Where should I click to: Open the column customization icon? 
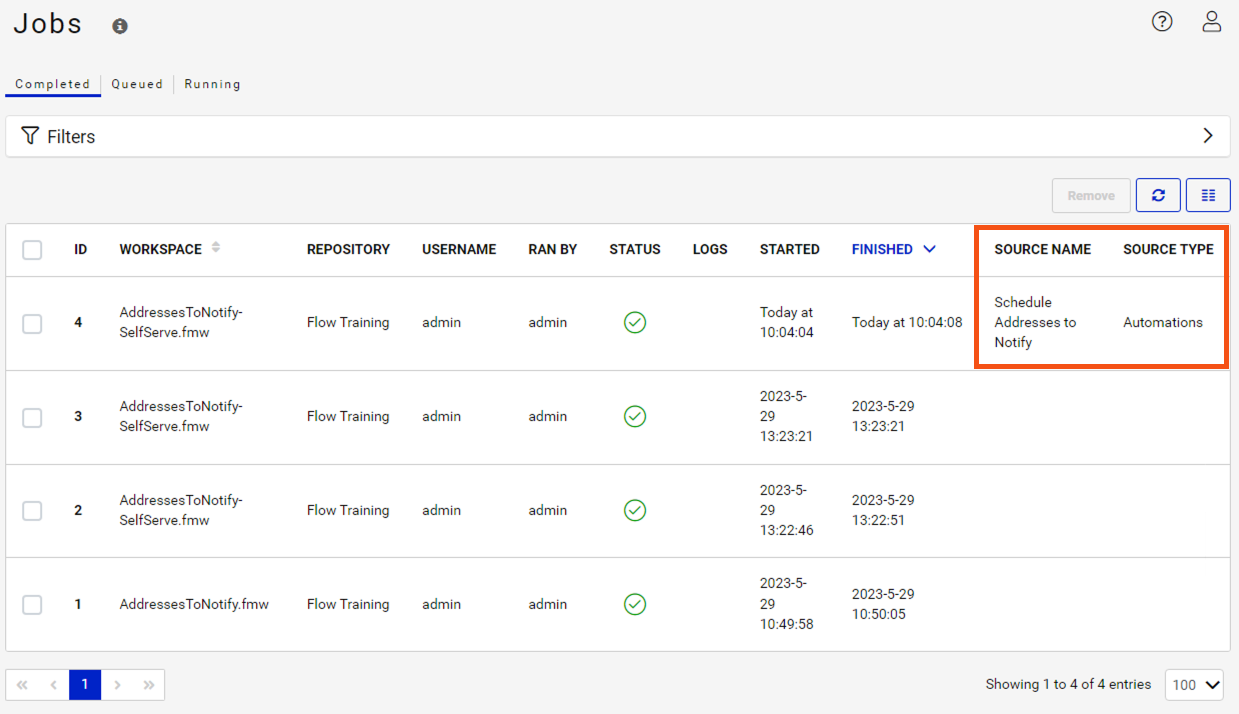[1208, 195]
